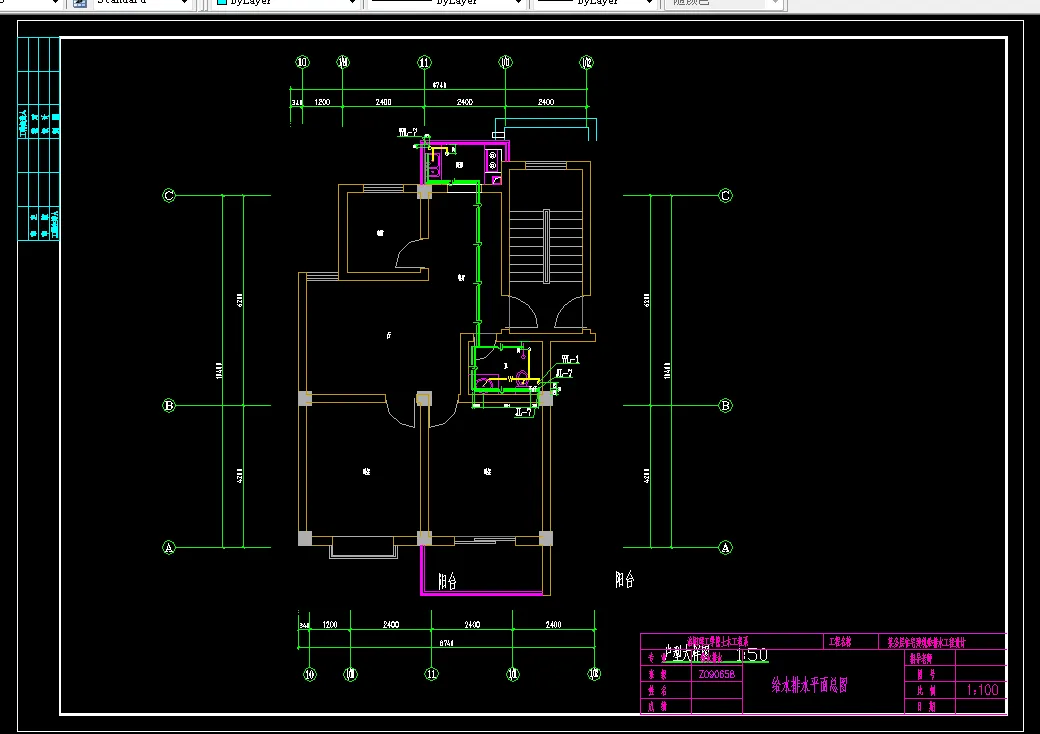Click the 阳台 label right of the plan
The image size is (1040, 734).
click(625, 580)
